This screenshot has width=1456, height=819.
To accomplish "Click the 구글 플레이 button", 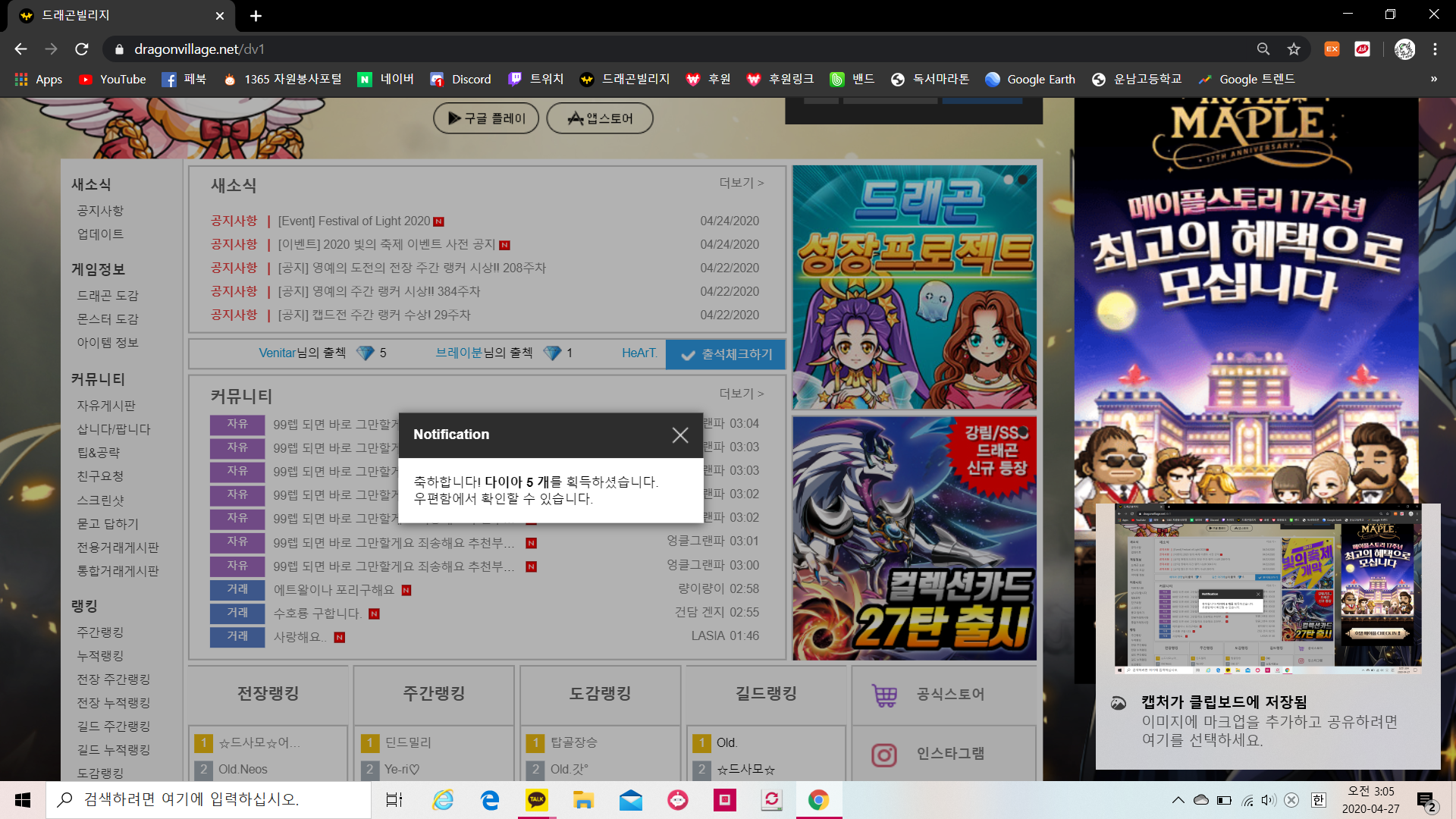I will click(486, 118).
